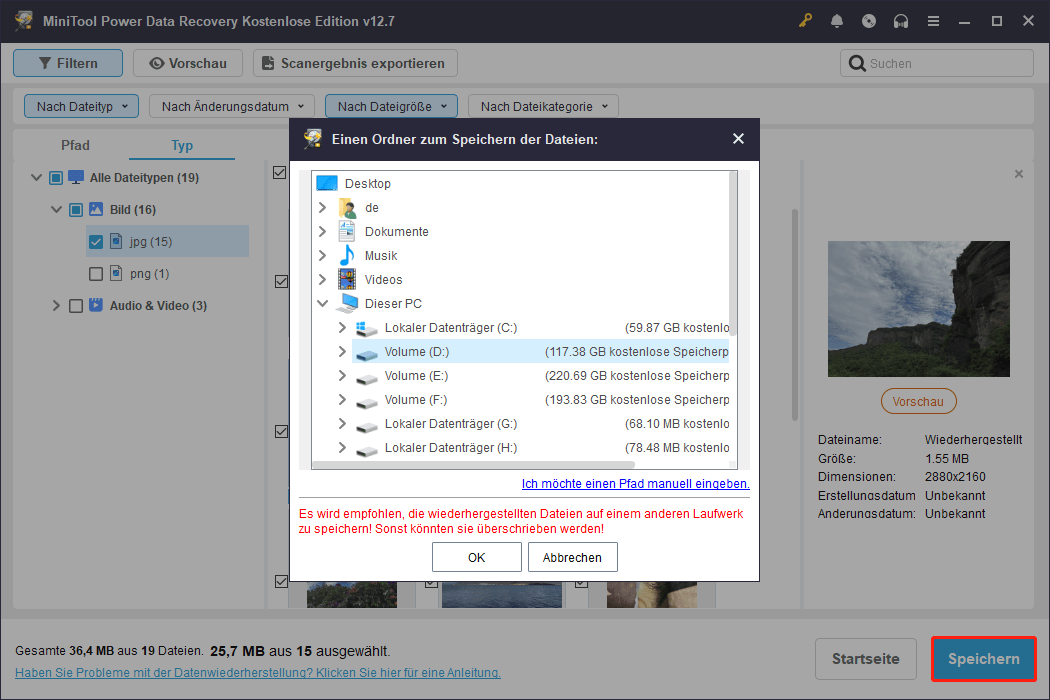Click the jpg file type icon
This screenshot has height=700, width=1050.
tap(116, 241)
